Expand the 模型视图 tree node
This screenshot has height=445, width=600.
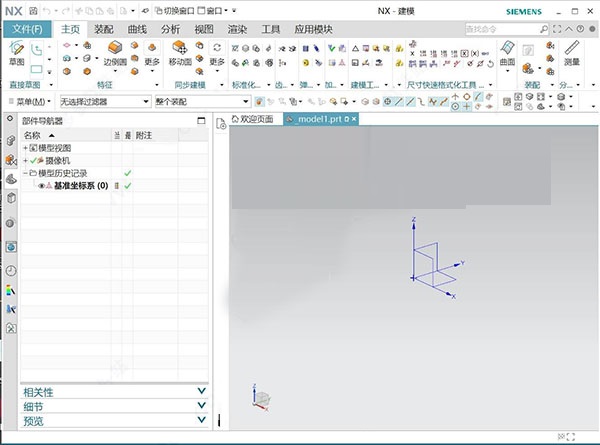(25, 148)
